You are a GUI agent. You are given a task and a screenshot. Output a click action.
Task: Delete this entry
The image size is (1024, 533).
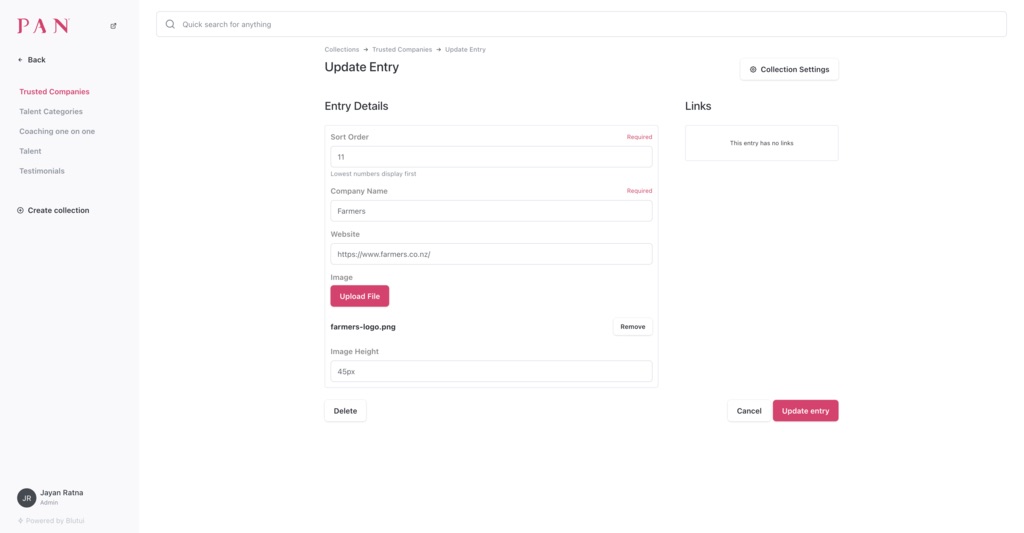pos(345,411)
